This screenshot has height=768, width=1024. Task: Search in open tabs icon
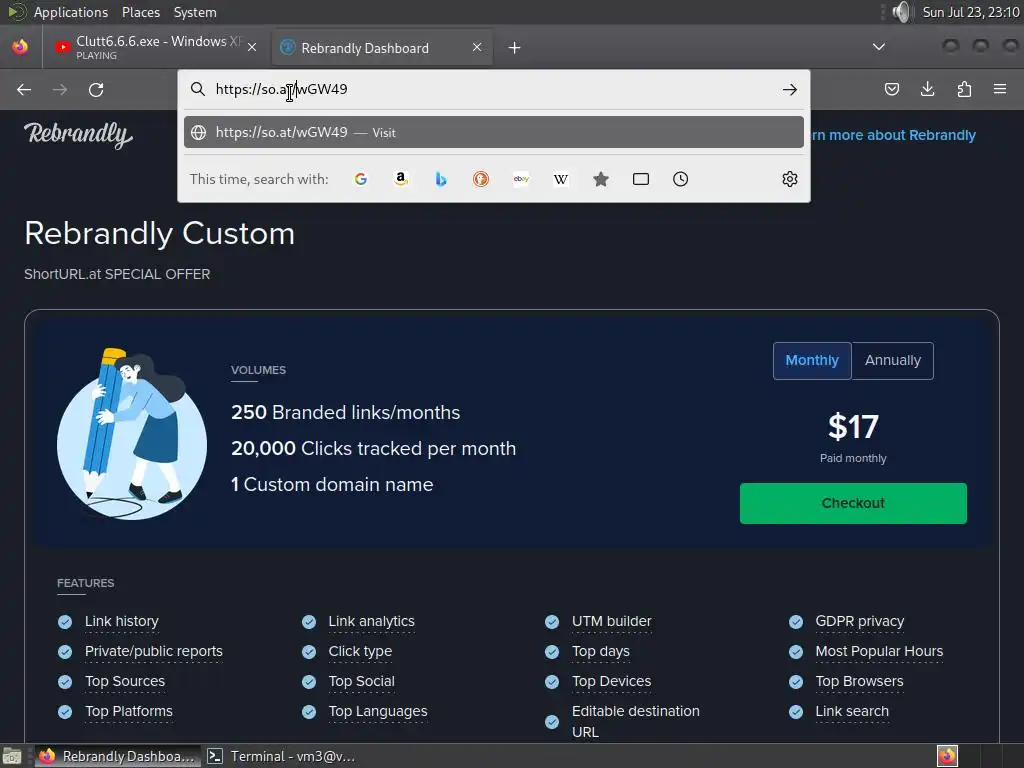click(x=641, y=179)
